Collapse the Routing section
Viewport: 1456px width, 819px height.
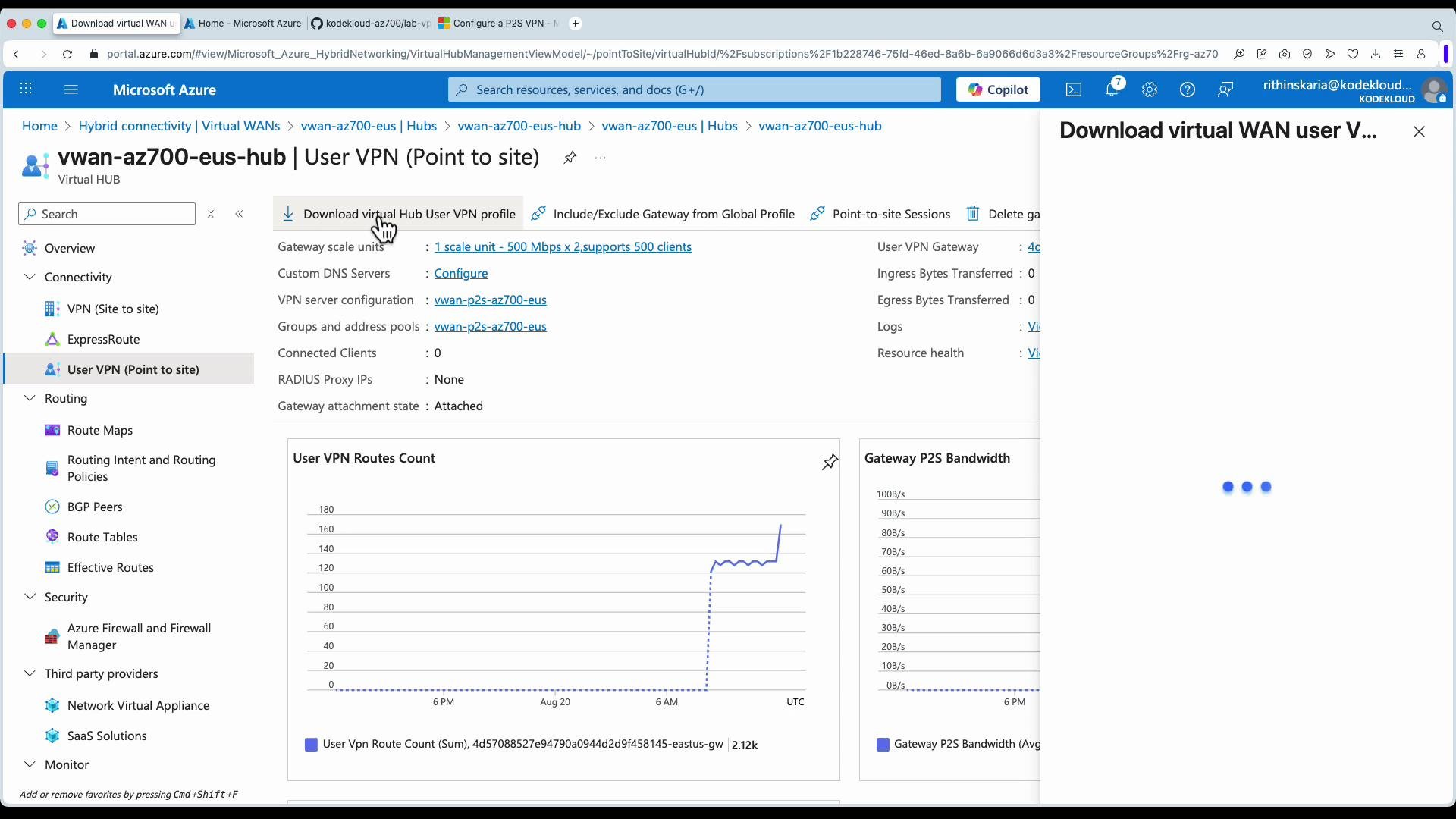click(x=30, y=398)
